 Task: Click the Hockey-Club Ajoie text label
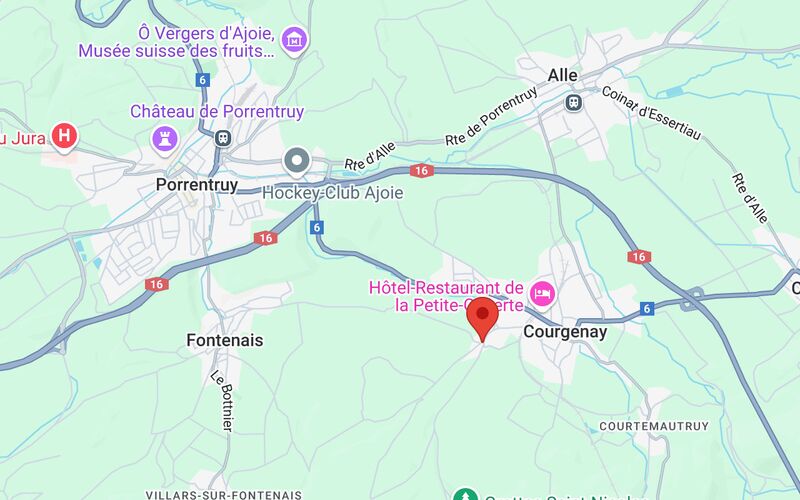(333, 193)
